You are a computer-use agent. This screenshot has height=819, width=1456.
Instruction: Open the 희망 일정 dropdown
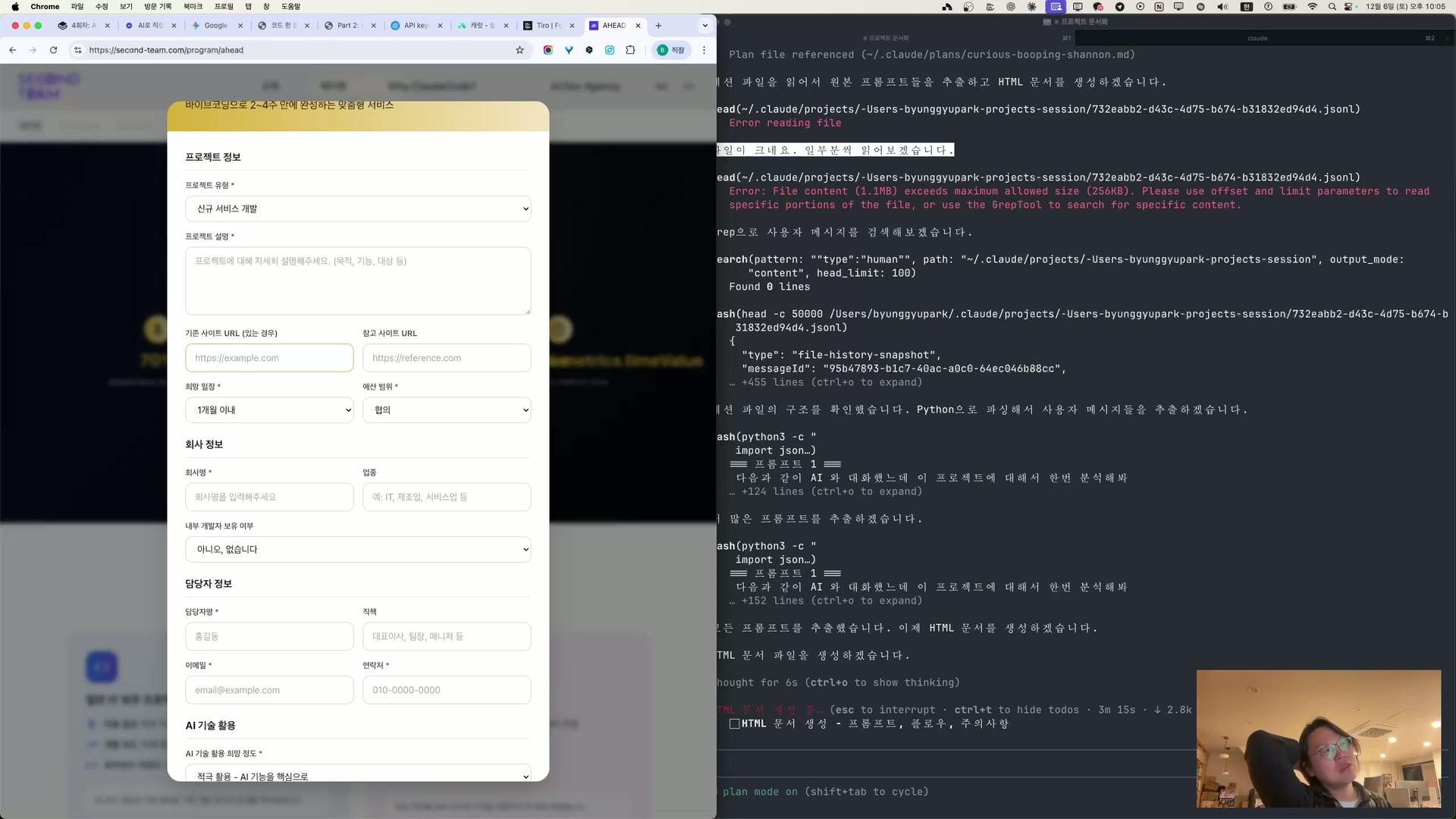(x=269, y=410)
